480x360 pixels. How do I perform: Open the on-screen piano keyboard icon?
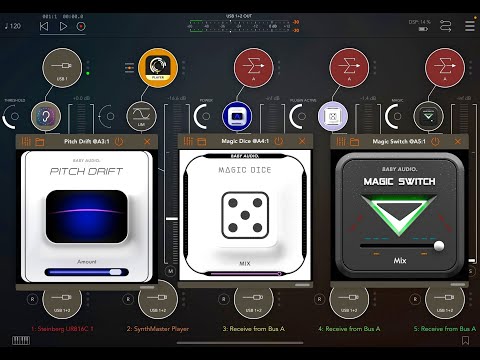[x=21, y=340]
